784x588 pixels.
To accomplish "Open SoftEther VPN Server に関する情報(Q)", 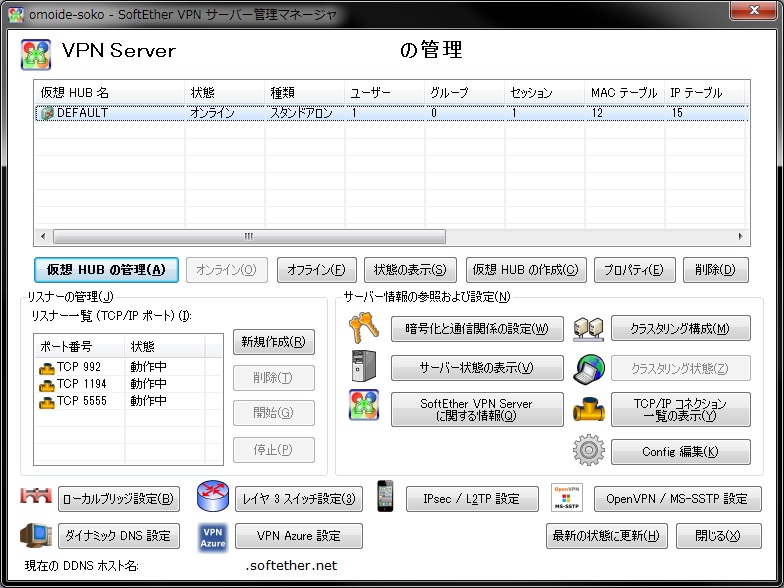I will (x=477, y=410).
